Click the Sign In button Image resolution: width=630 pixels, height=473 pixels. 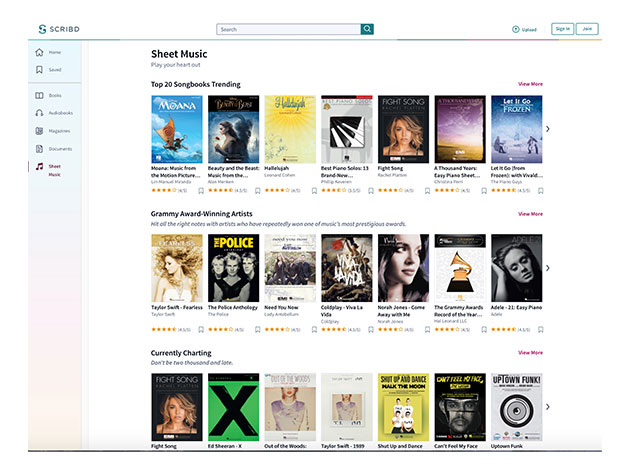pos(562,29)
